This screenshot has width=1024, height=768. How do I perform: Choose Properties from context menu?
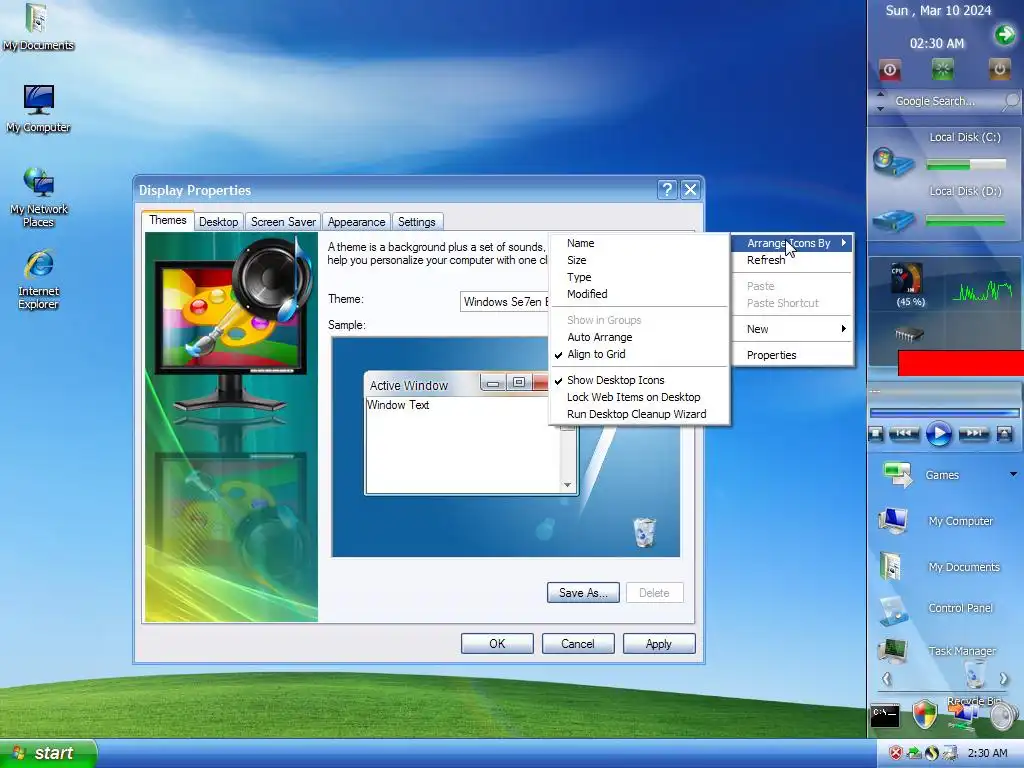(x=792, y=355)
